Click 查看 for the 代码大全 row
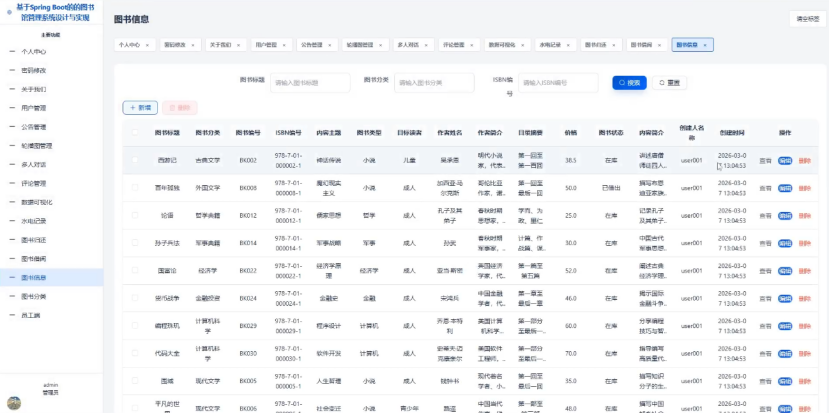Image resolution: width=829 pixels, height=413 pixels. click(765, 353)
